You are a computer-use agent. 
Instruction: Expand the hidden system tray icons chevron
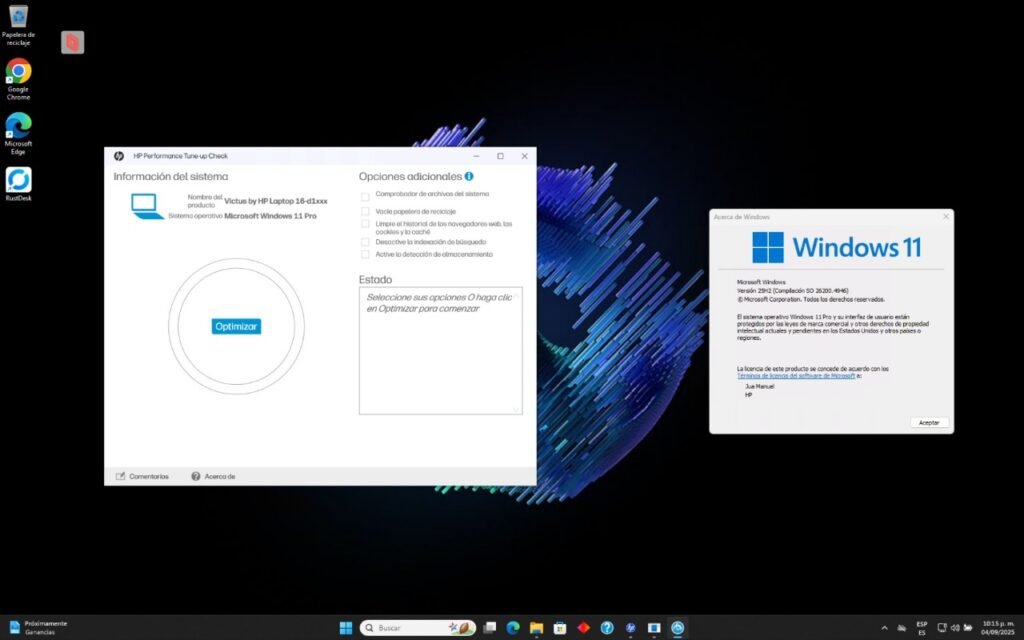pos(884,628)
